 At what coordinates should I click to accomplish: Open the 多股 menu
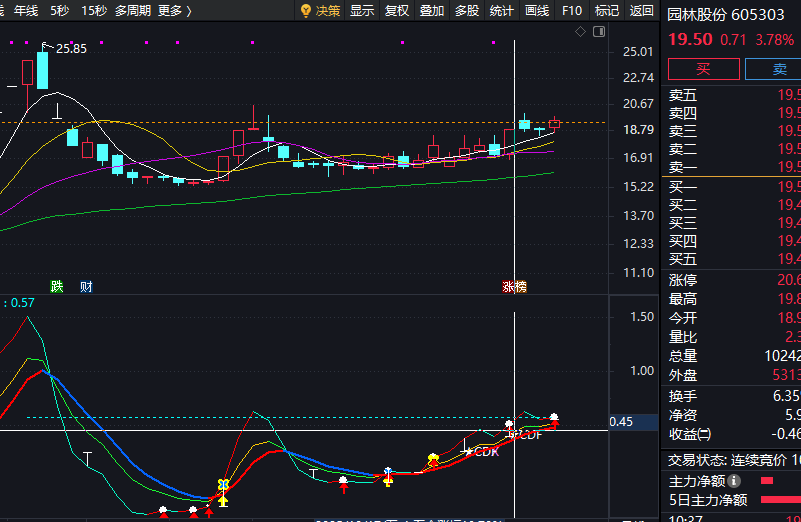pyautogui.click(x=467, y=10)
